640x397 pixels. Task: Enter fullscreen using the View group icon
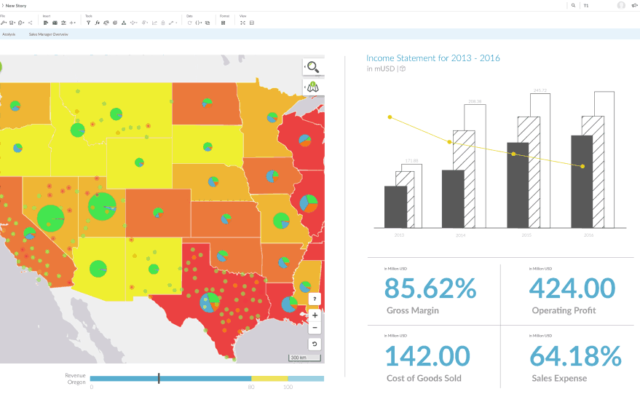click(x=243, y=23)
